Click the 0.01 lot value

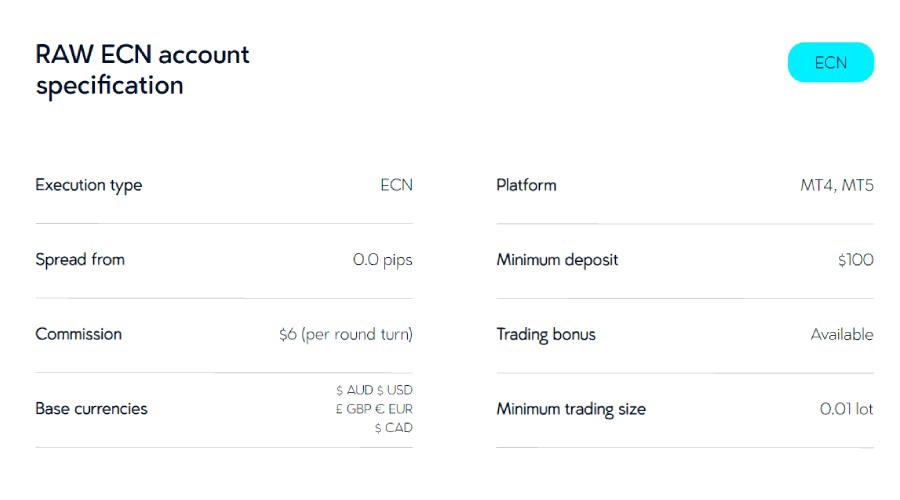(x=846, y=409)
